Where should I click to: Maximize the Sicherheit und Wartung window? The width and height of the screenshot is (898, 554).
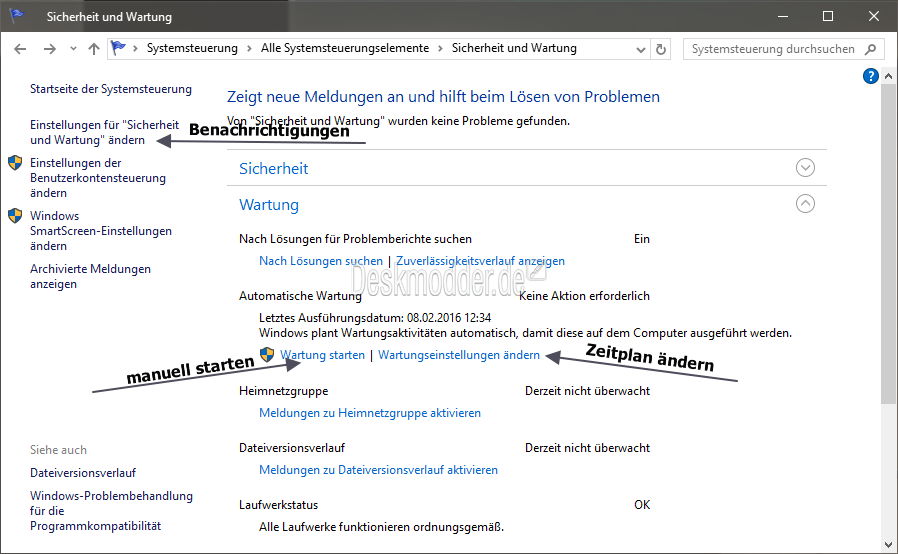pyautogui.click(x=828, y=16)
